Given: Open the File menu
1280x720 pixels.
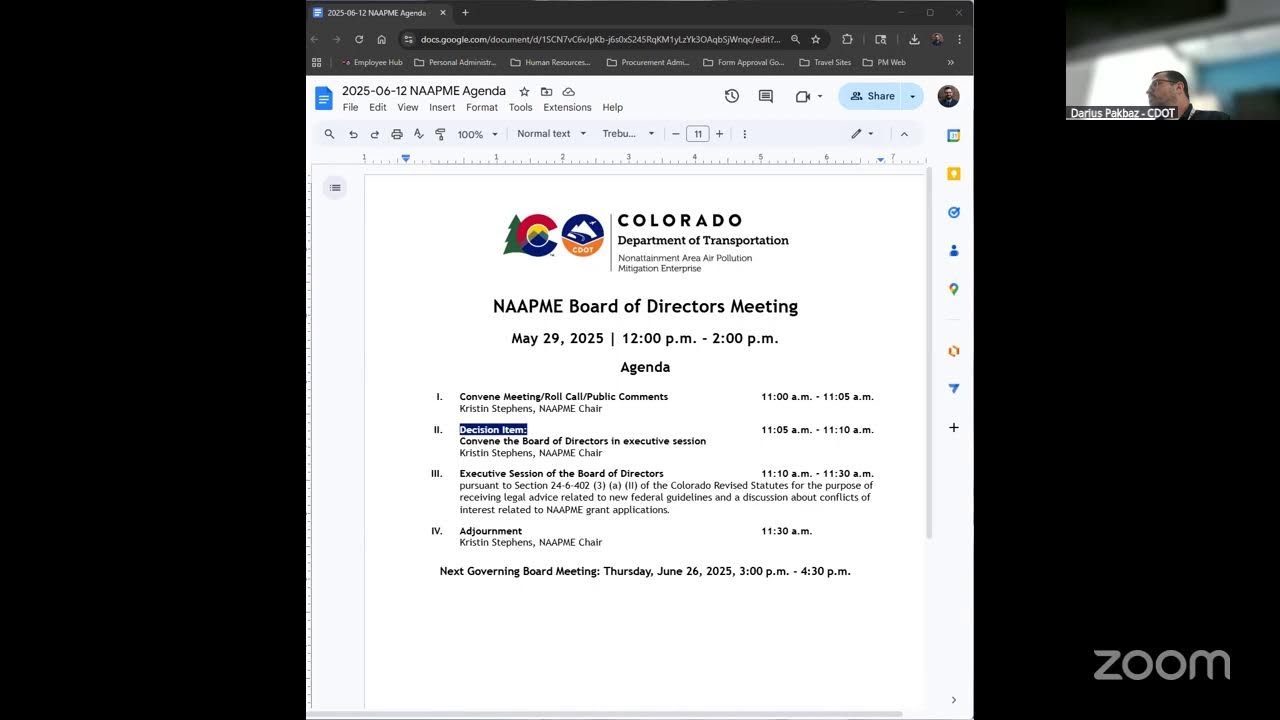Looking at the screenshot, I should click(351, 108).
